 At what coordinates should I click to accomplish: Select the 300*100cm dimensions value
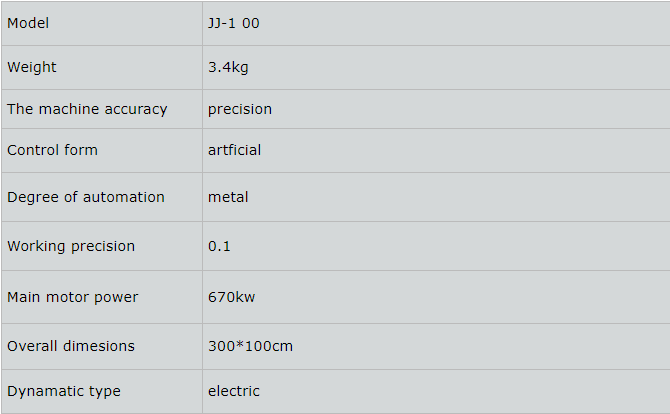point(251,346)
